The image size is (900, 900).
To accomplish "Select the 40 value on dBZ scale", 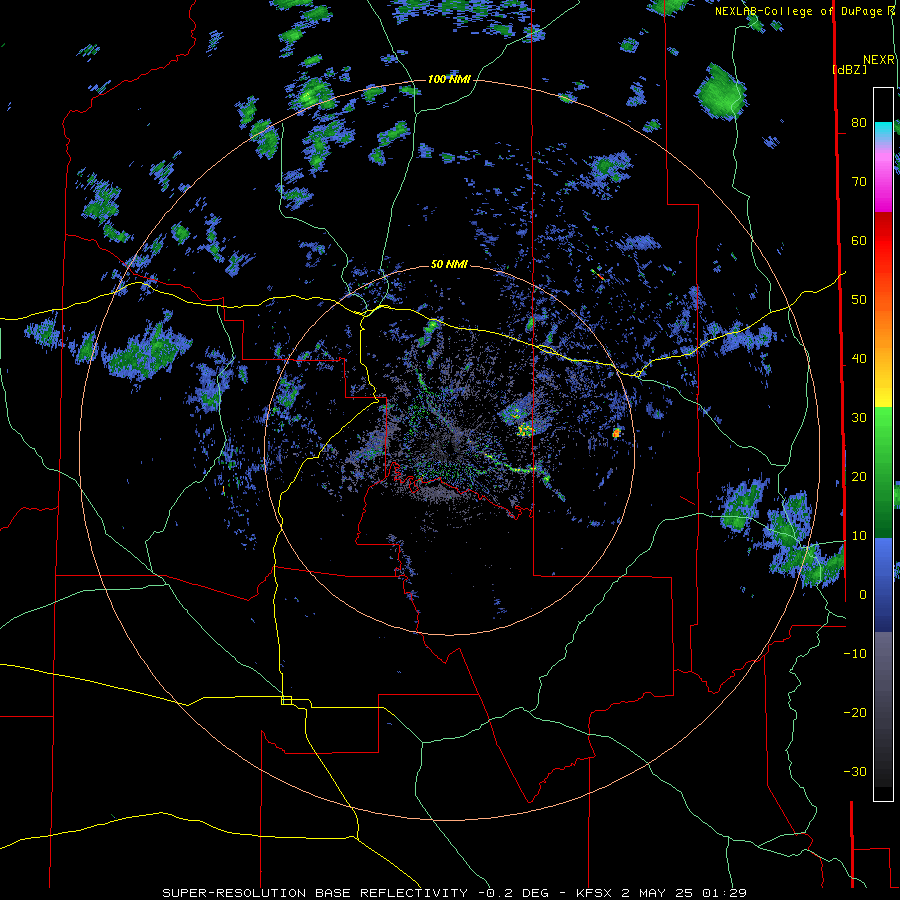I will click(859, 358).
